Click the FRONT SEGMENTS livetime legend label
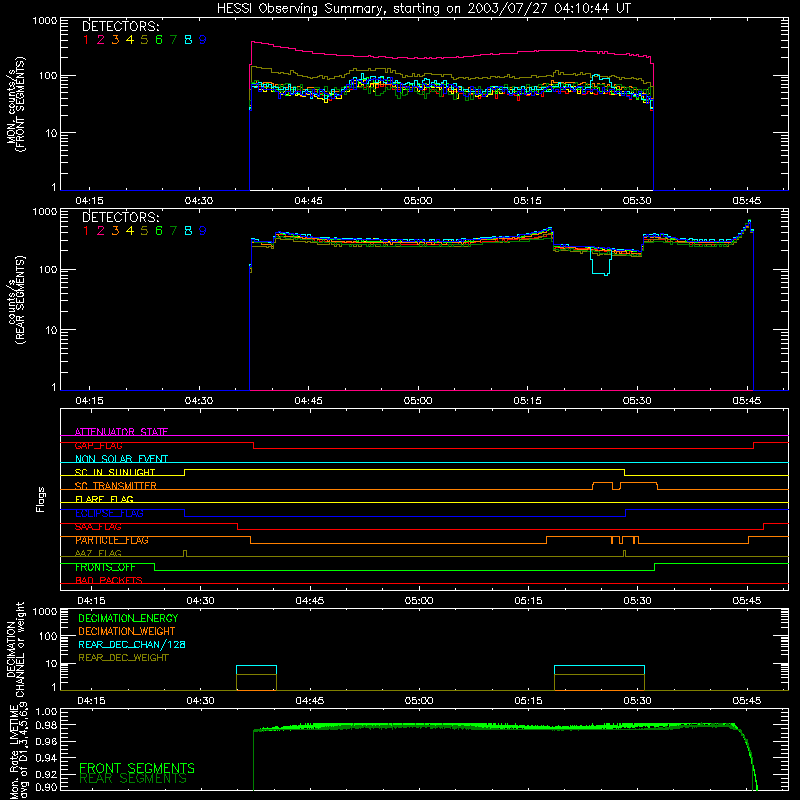This screenshot has width=800, height=800. point(137,768)
